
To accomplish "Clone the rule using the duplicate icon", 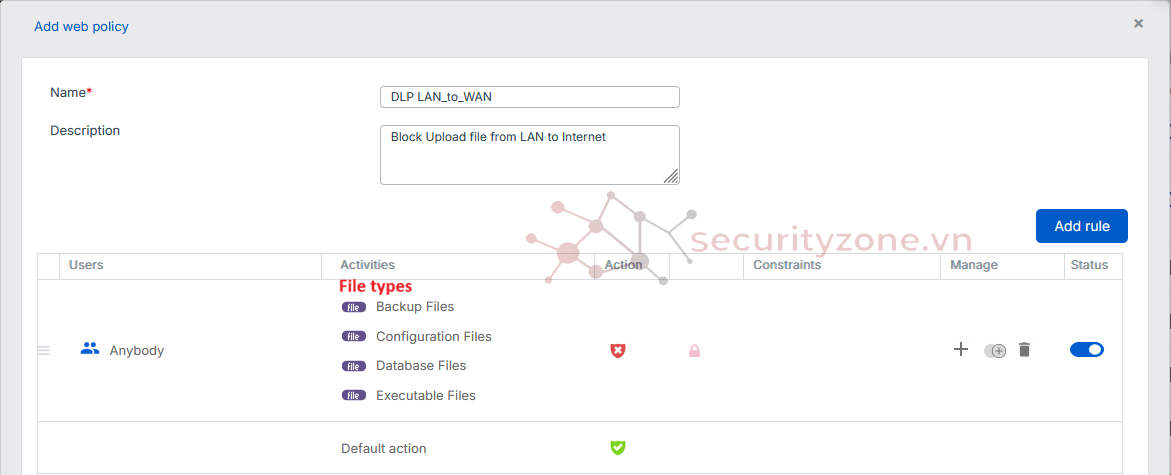I will 995,351.
